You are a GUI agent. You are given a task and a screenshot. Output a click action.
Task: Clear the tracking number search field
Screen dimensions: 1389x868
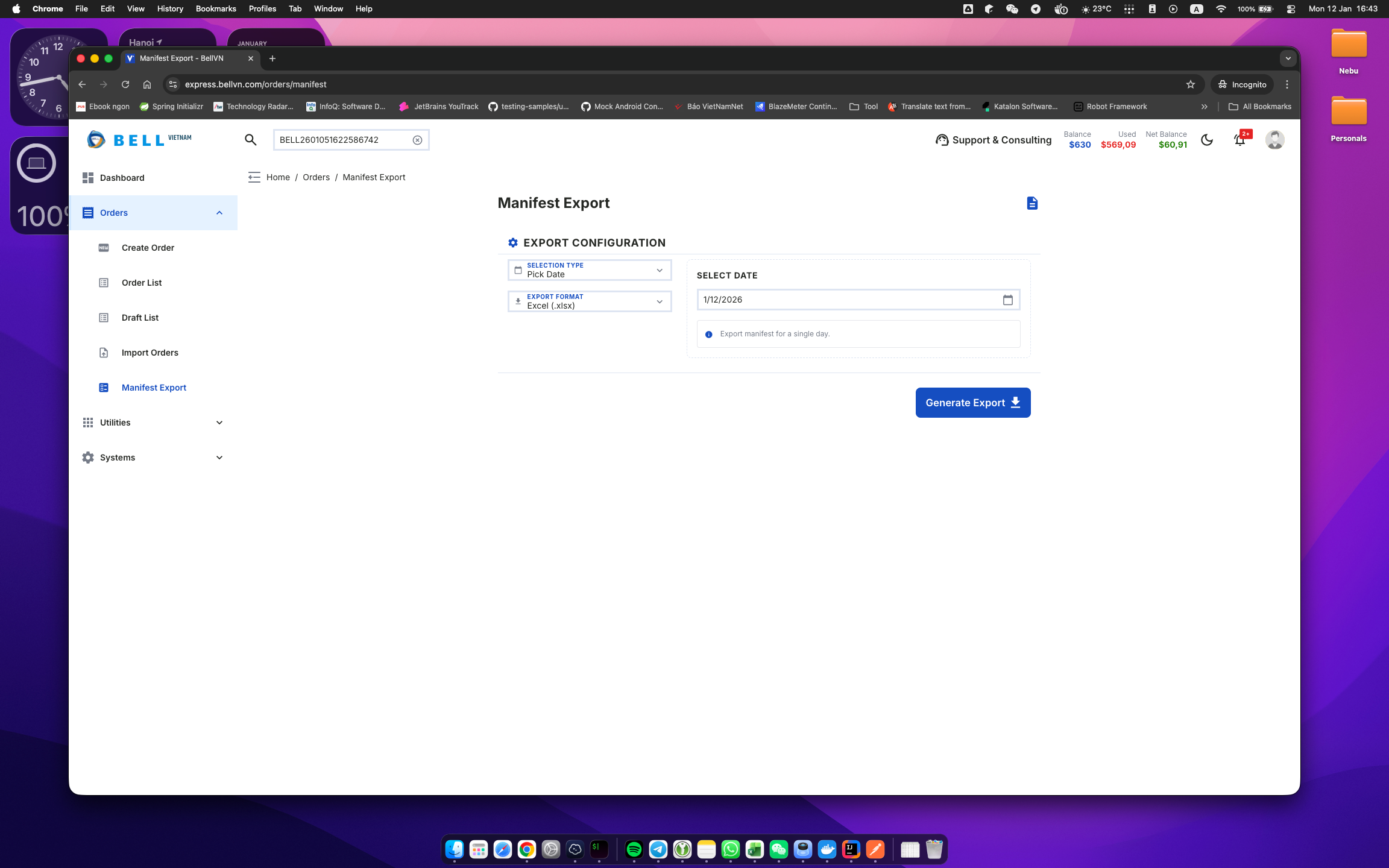[x=417, y=140]
